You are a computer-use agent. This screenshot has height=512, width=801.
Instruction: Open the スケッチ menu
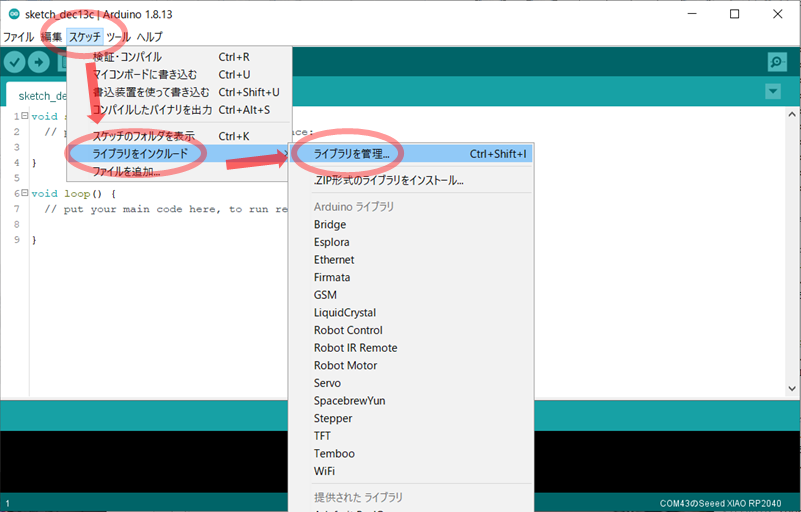85,37
